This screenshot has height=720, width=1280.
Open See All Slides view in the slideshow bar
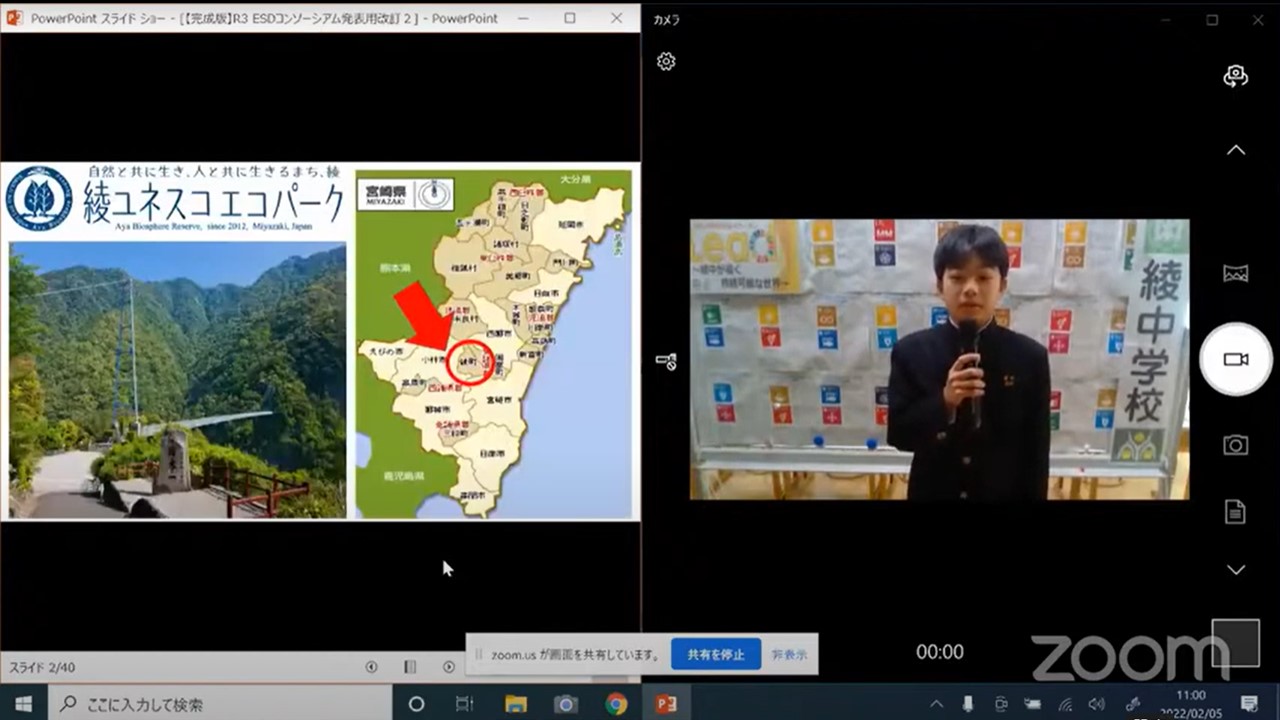410,667
